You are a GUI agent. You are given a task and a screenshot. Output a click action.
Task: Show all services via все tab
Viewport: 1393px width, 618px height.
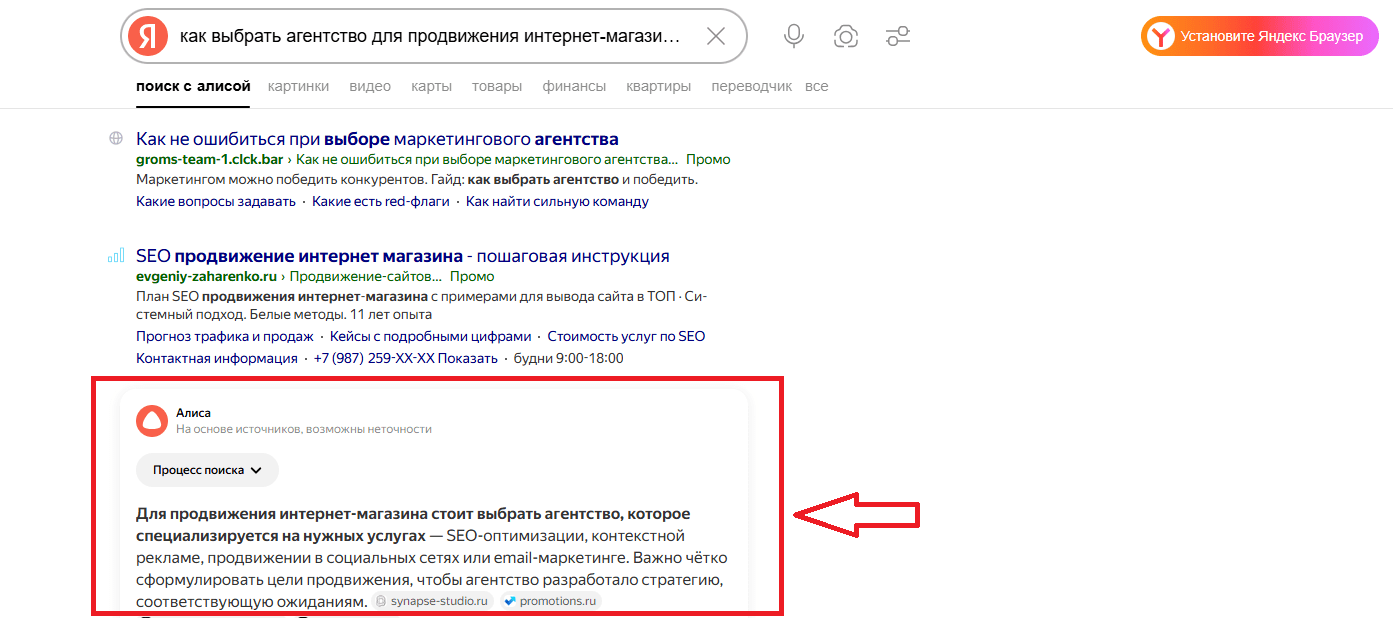[x=816, y=86]
